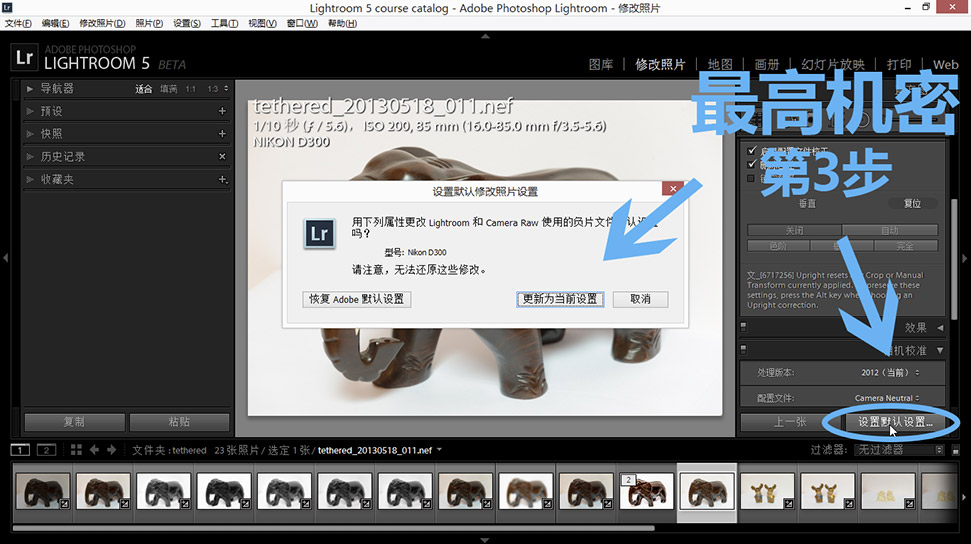Add a new preset with the plus icon
971x544 pixels.
[x=222, y=111]
